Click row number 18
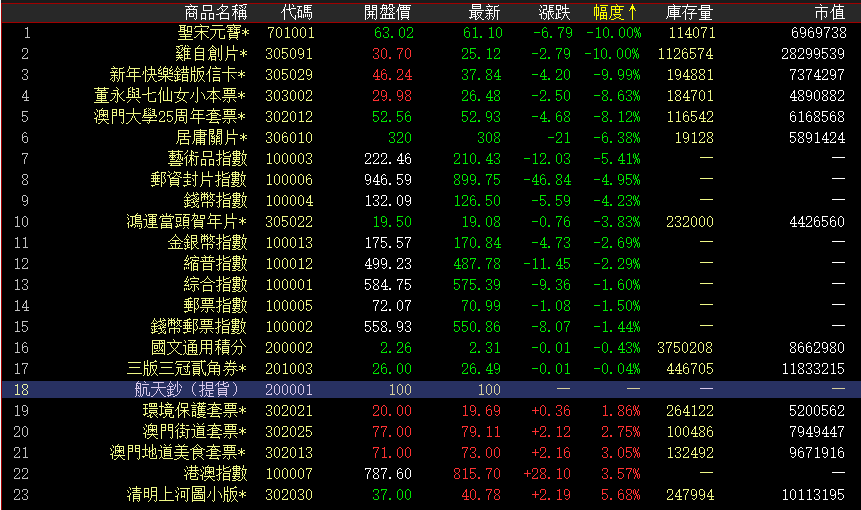 [21, 390]
